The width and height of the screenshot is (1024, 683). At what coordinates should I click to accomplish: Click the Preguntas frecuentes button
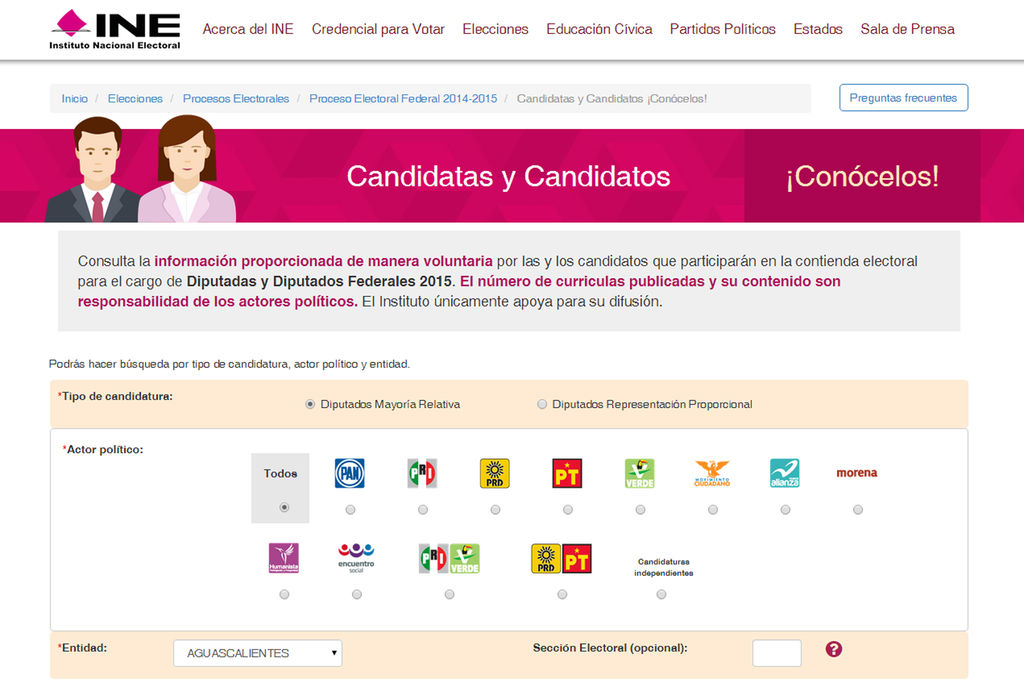903,98
